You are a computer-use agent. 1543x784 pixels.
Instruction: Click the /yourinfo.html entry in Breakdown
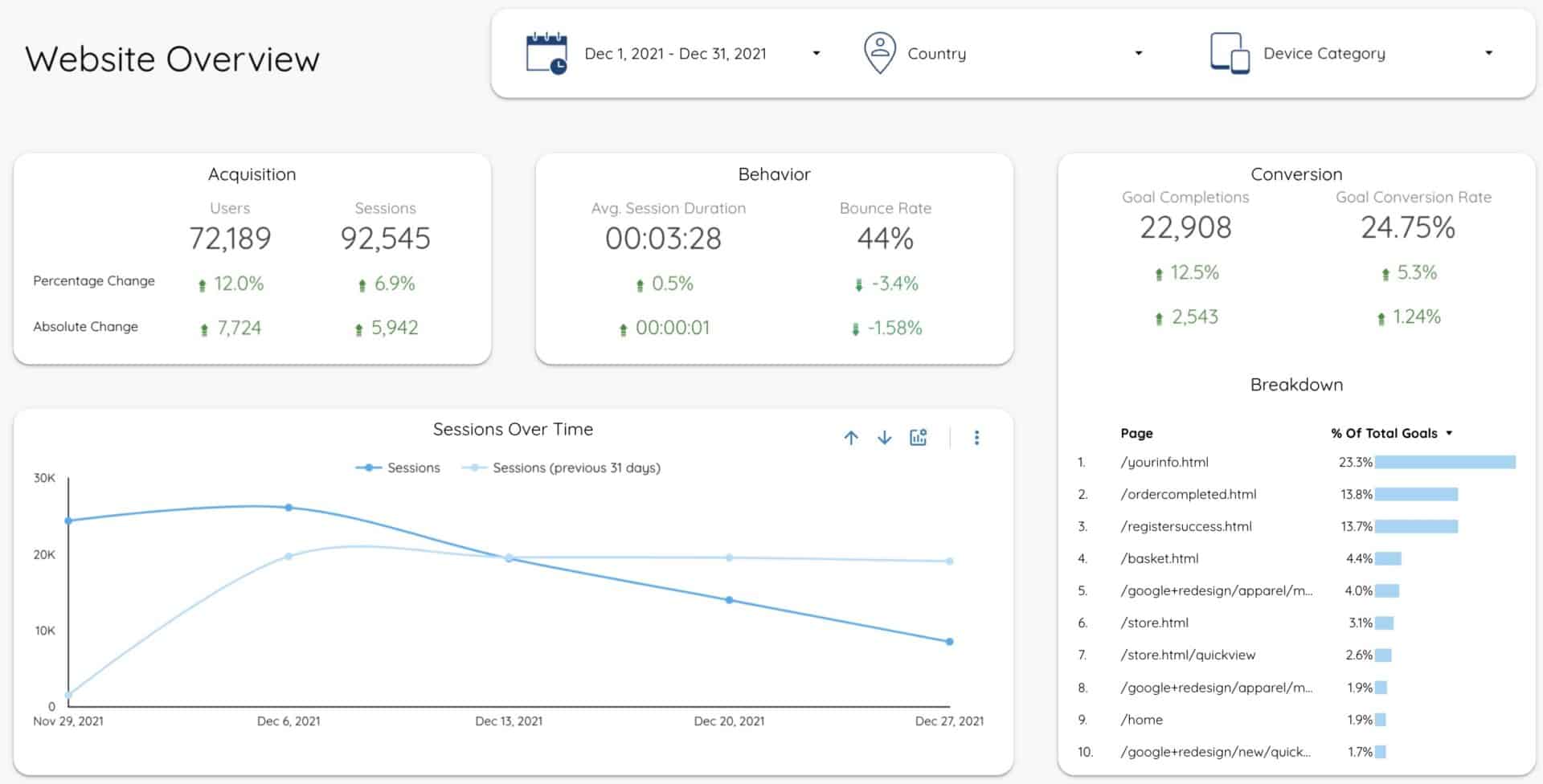tap(1167, 462)
